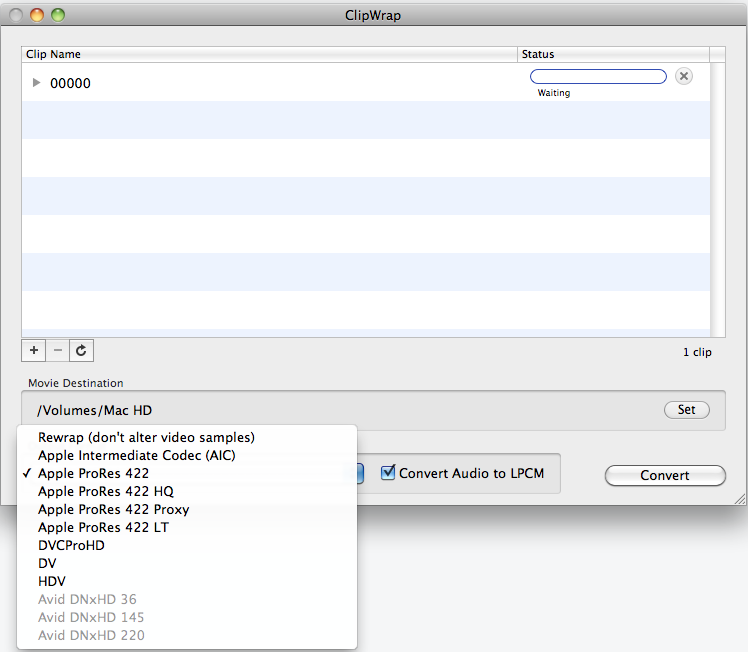Click the Clip Name column header
Viewport: 748px width, 652px height.
point(270,54)
